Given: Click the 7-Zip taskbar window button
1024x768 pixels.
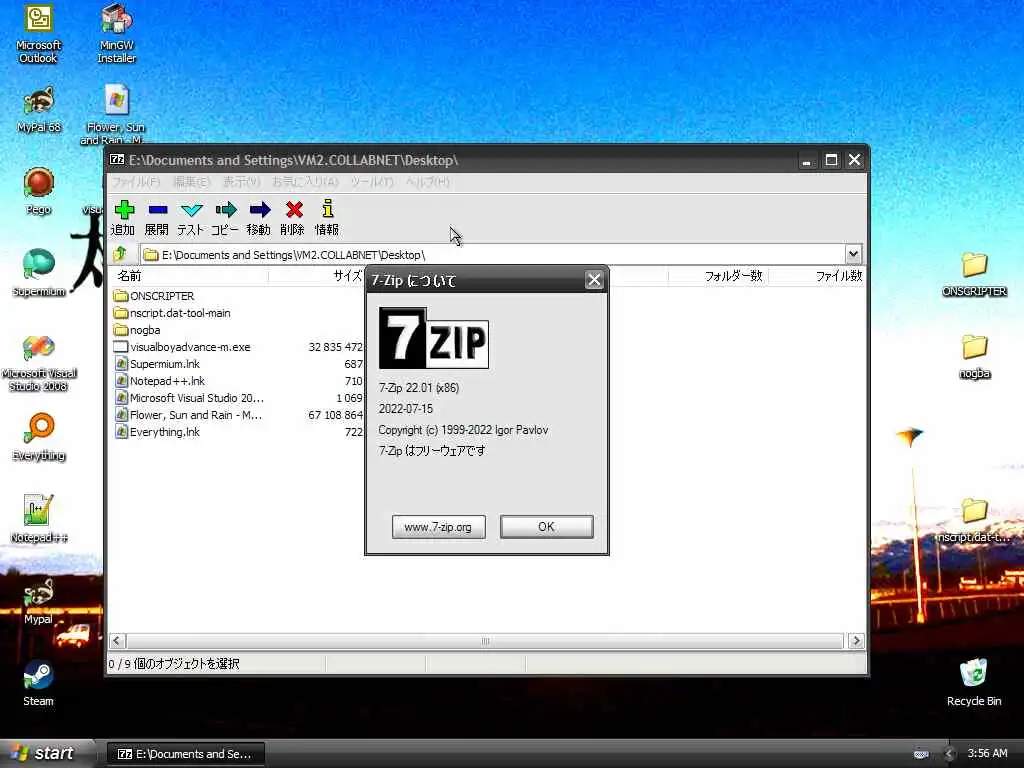Looking at the screenshot, I should 185,754.
